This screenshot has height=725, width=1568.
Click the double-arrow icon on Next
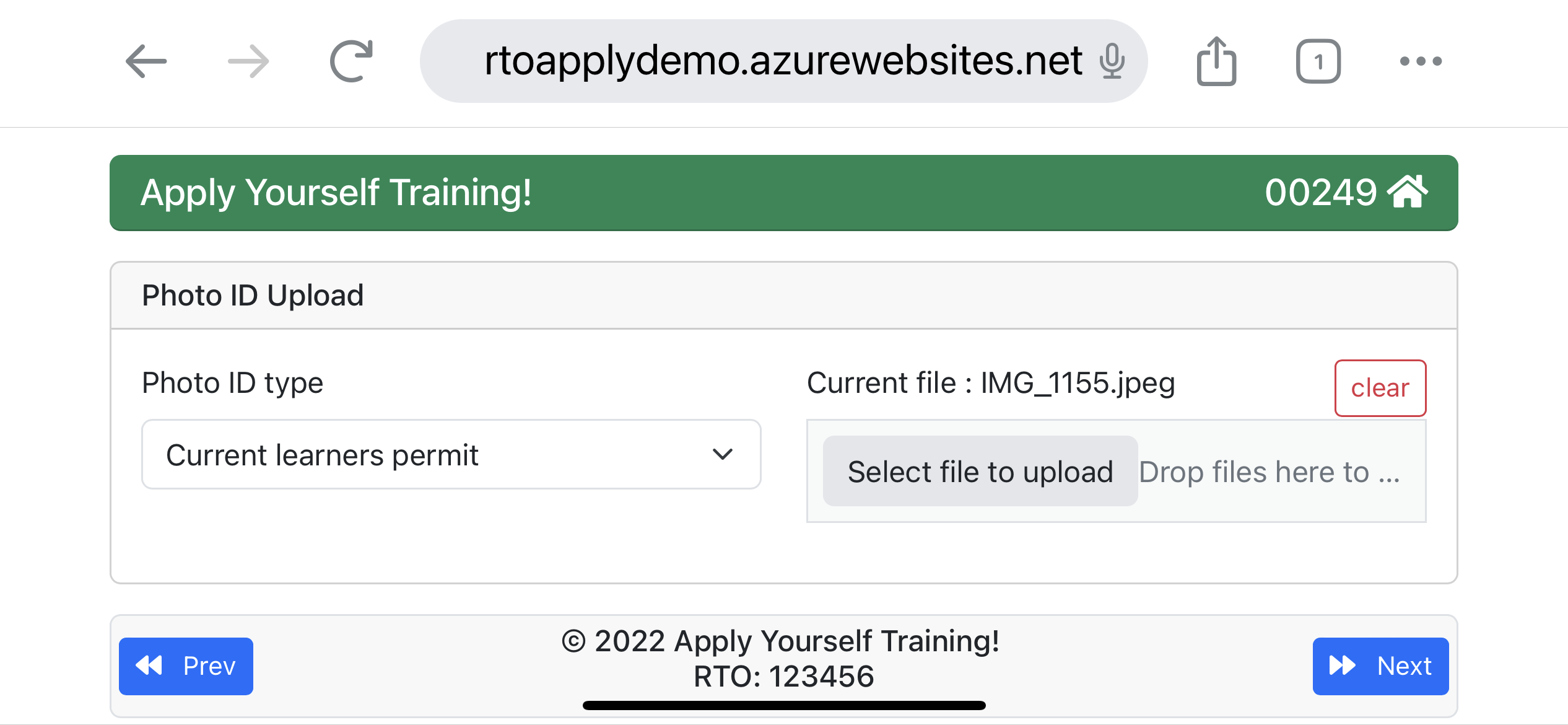pos(1342,666)
